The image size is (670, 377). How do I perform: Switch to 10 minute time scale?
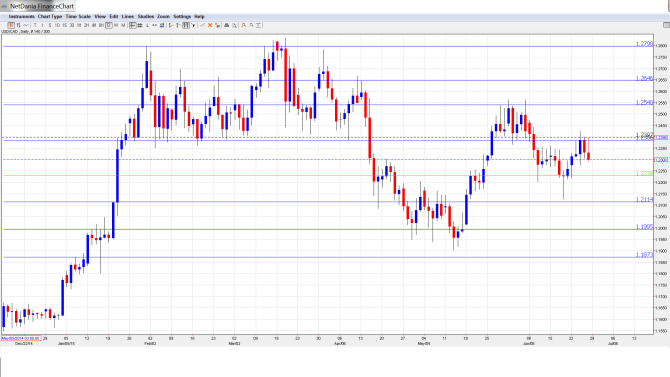click(x=57, y=26)
